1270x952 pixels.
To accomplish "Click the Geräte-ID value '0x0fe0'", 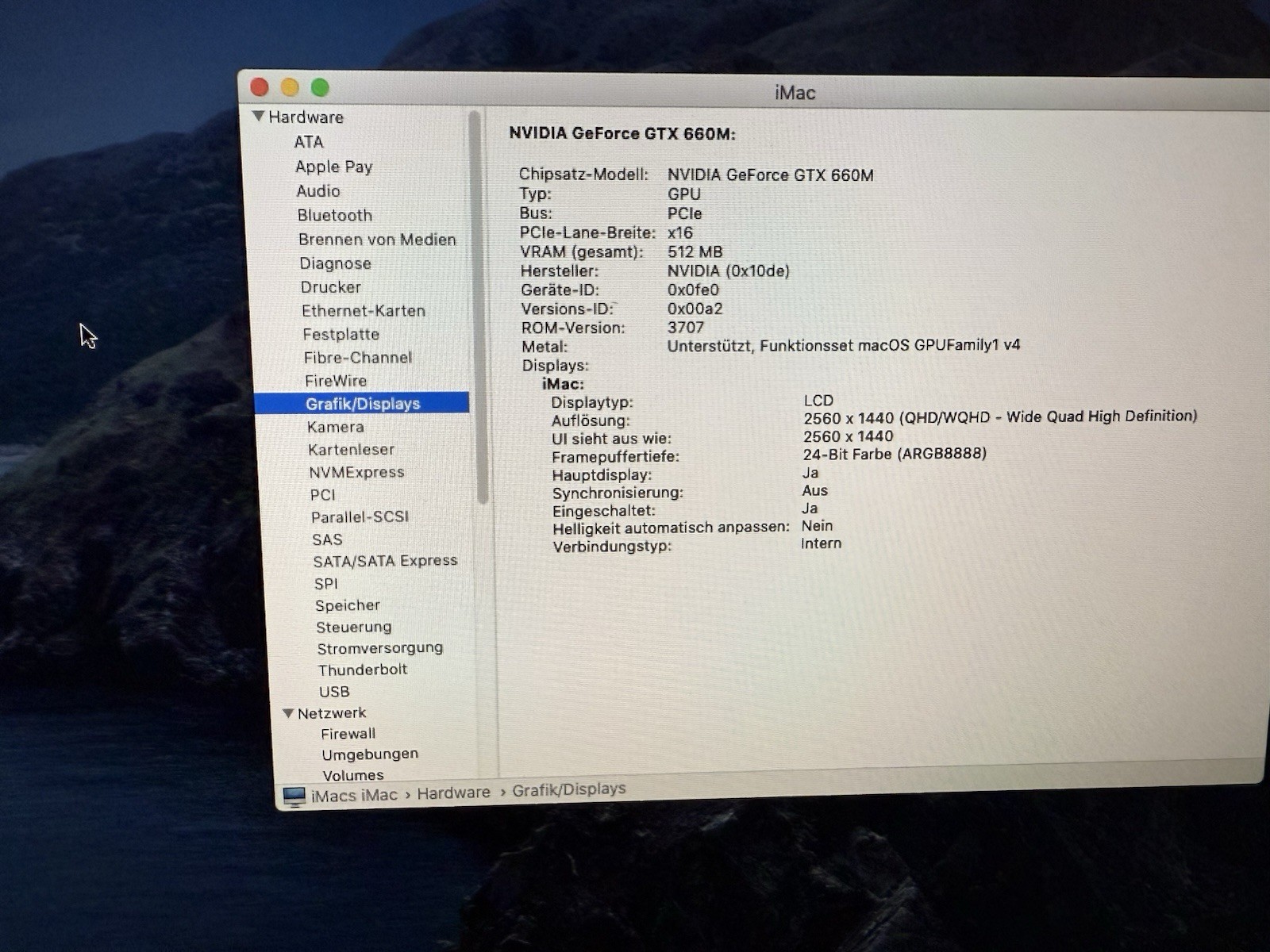I will point(692,290).
